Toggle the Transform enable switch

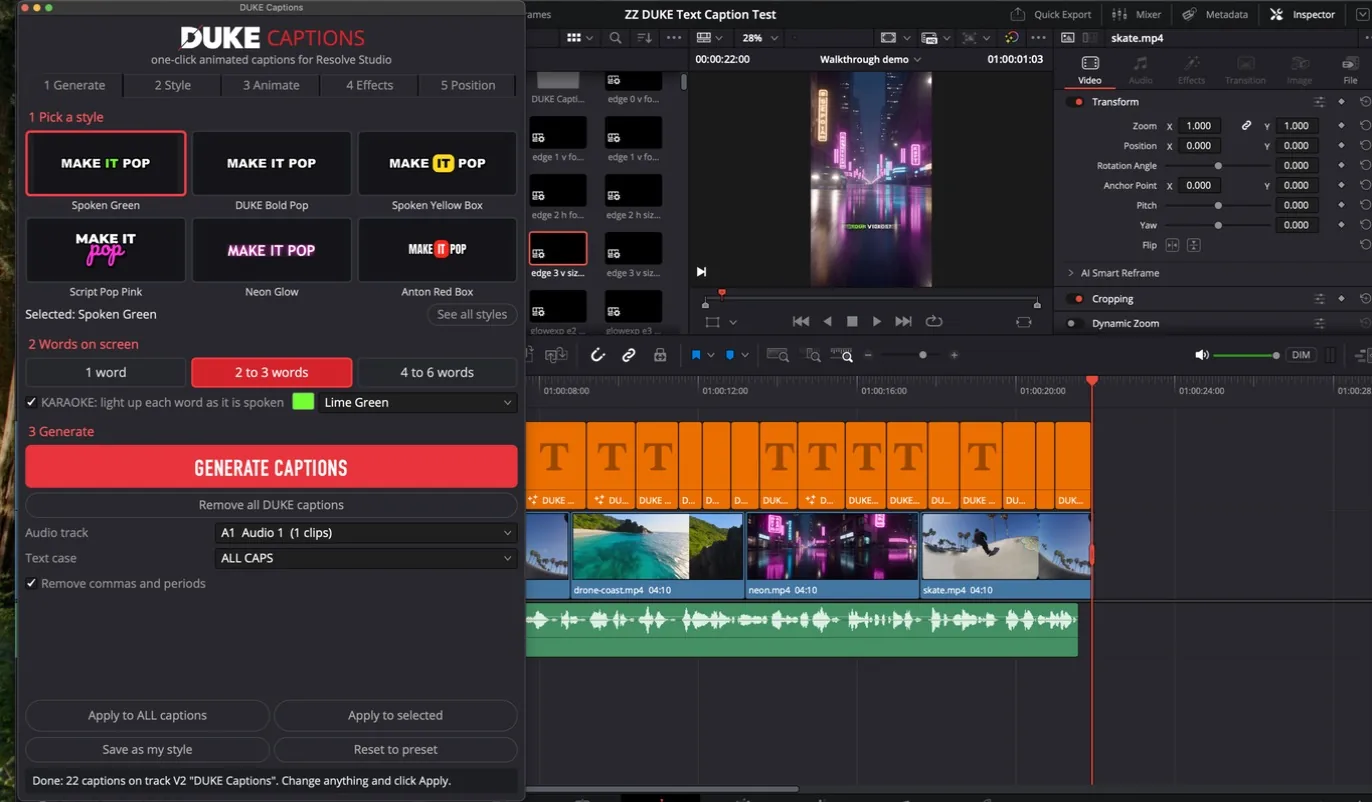click(x=1076, y=102)
